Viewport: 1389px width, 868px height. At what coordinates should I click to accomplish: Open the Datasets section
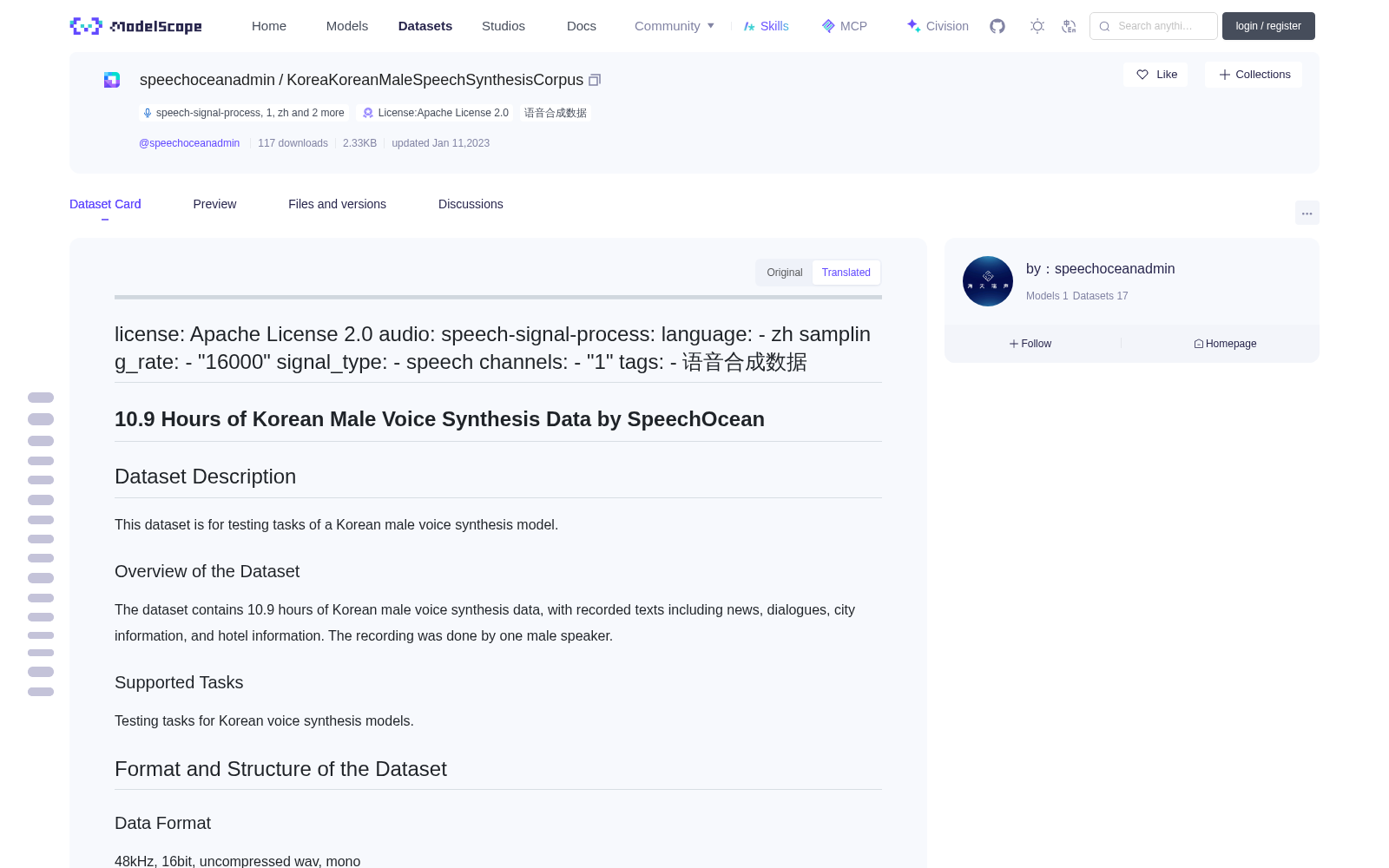click(x=425, y=26)
